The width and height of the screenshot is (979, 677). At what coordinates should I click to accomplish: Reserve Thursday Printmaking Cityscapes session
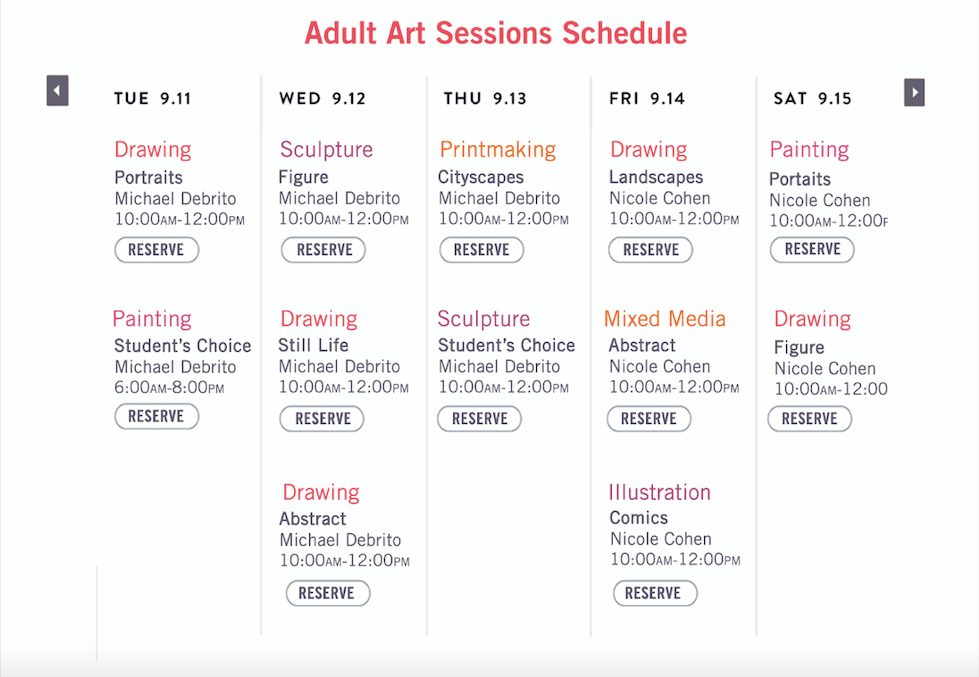pos(481,250)
